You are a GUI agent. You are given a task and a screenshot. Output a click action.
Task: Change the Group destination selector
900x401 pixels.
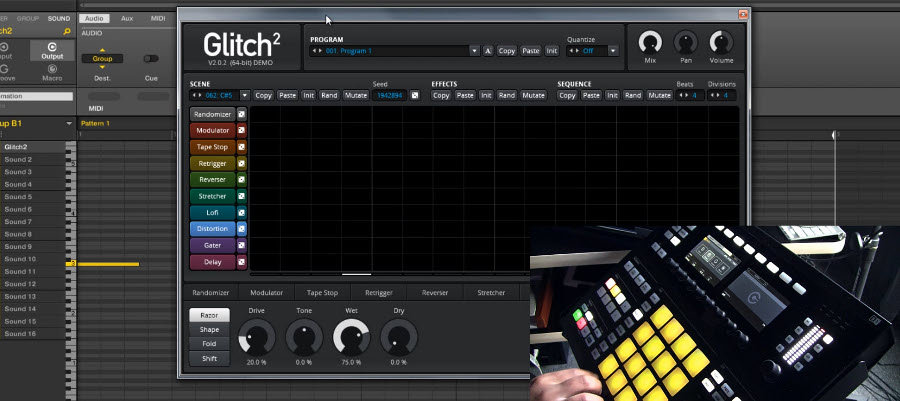pyautogui.click(x=102, y=59)
